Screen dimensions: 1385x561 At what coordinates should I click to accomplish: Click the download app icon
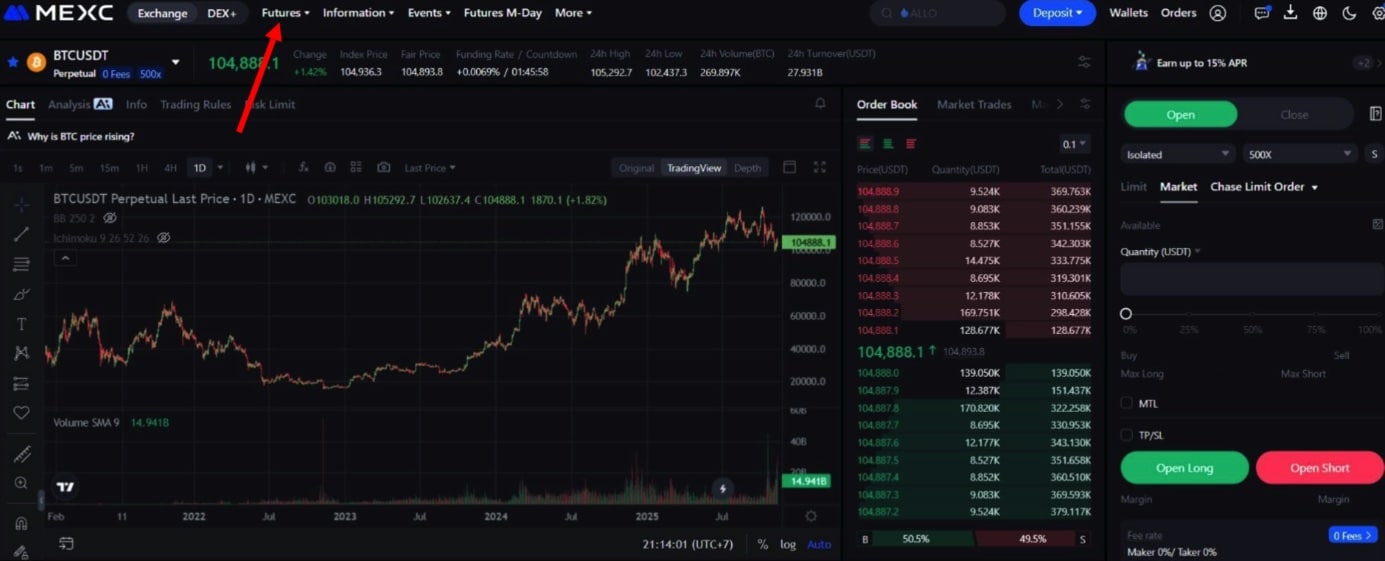click(x=1291, y=13)
